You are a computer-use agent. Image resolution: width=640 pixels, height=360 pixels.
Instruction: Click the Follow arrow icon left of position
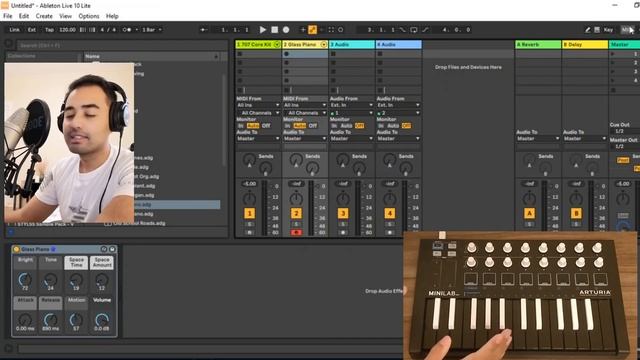[203, 30]
